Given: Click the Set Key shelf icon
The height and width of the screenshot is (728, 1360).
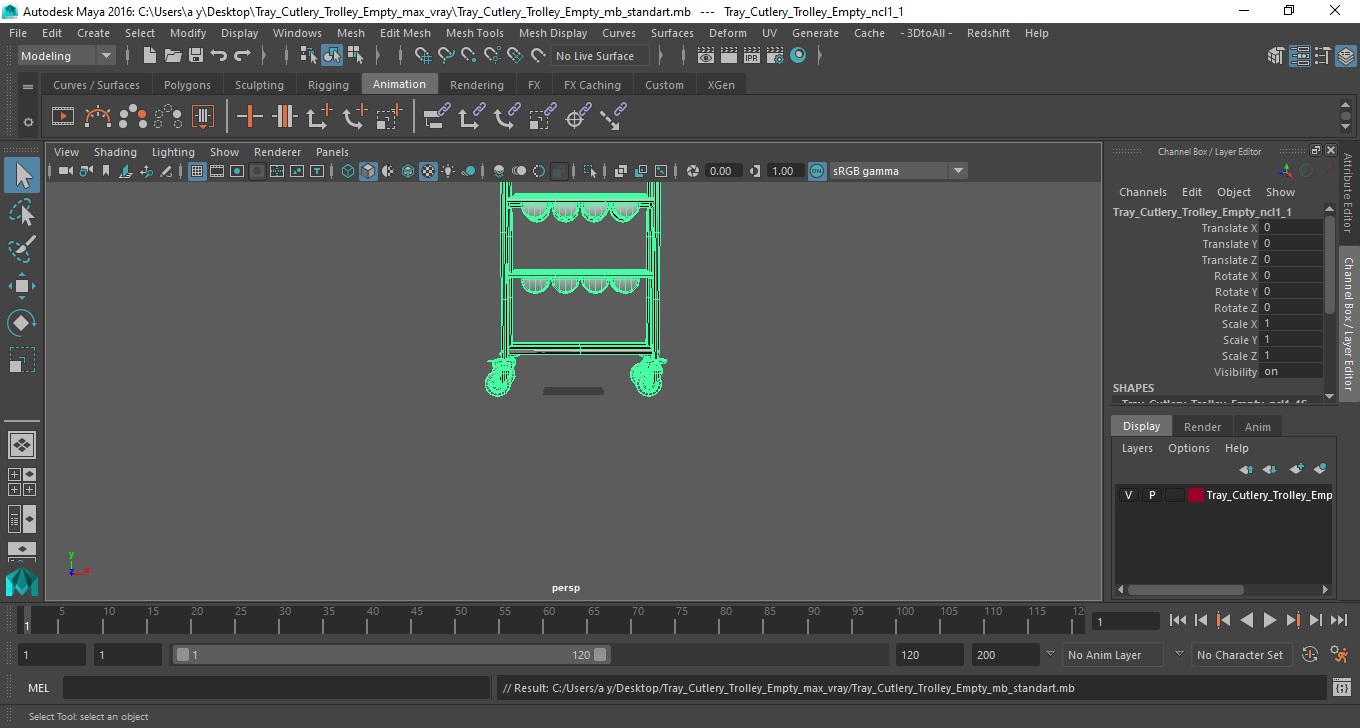Looking at the screenshot, I should (x=249, y=117).
